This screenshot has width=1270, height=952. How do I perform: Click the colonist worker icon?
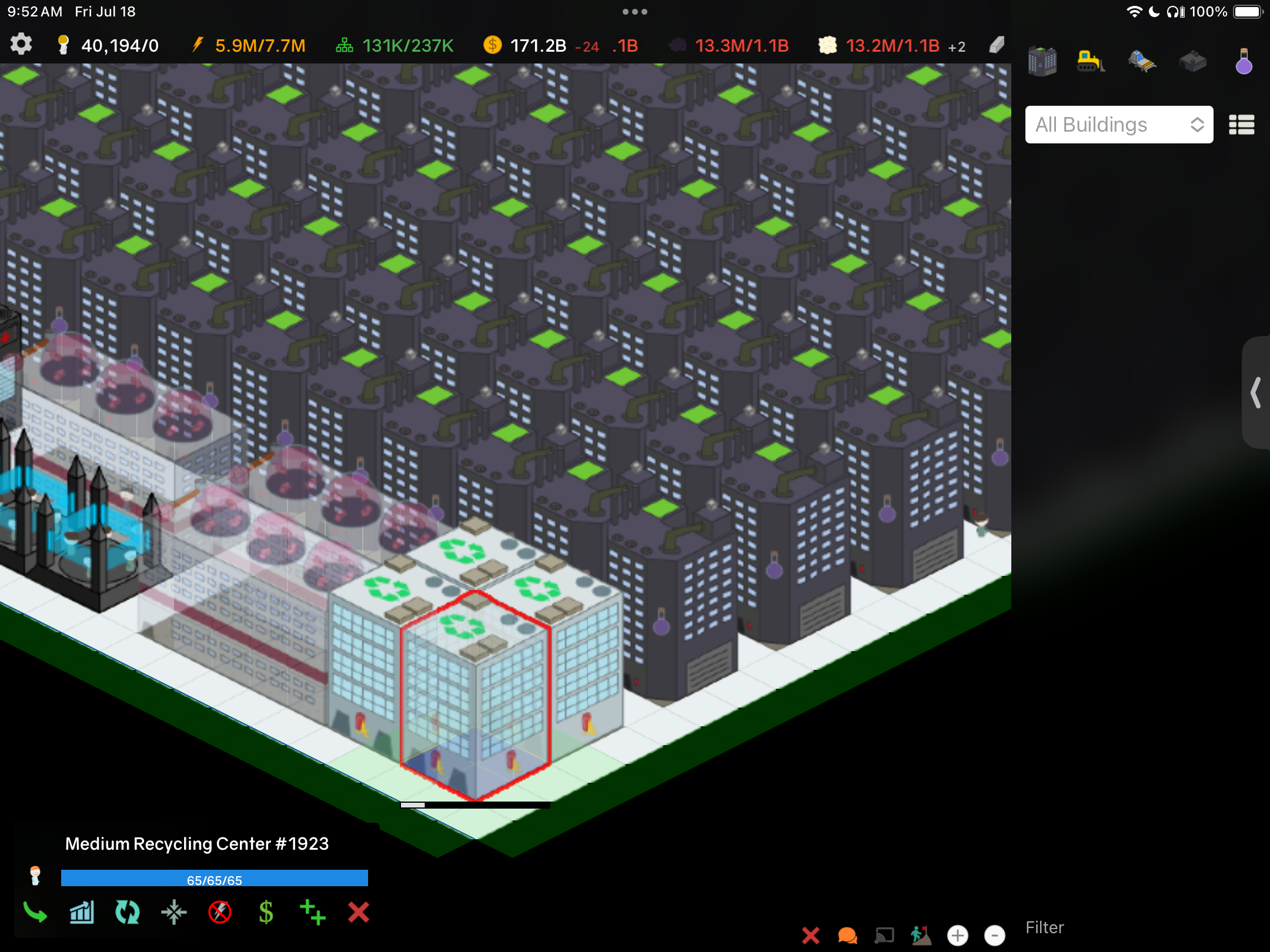coord(35,876)
